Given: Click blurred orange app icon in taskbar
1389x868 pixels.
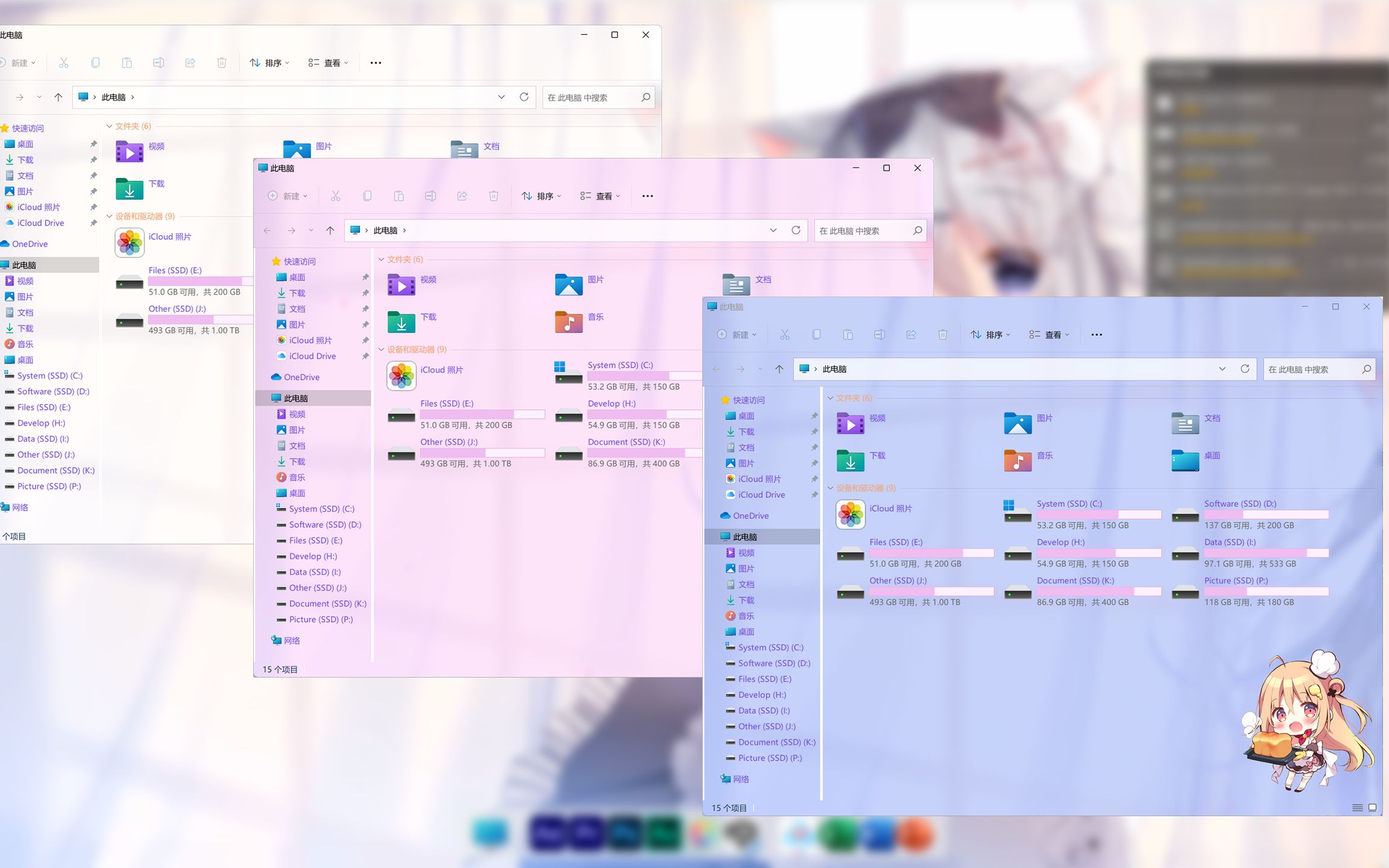Looking at the screenshot, I should point(915,835).
